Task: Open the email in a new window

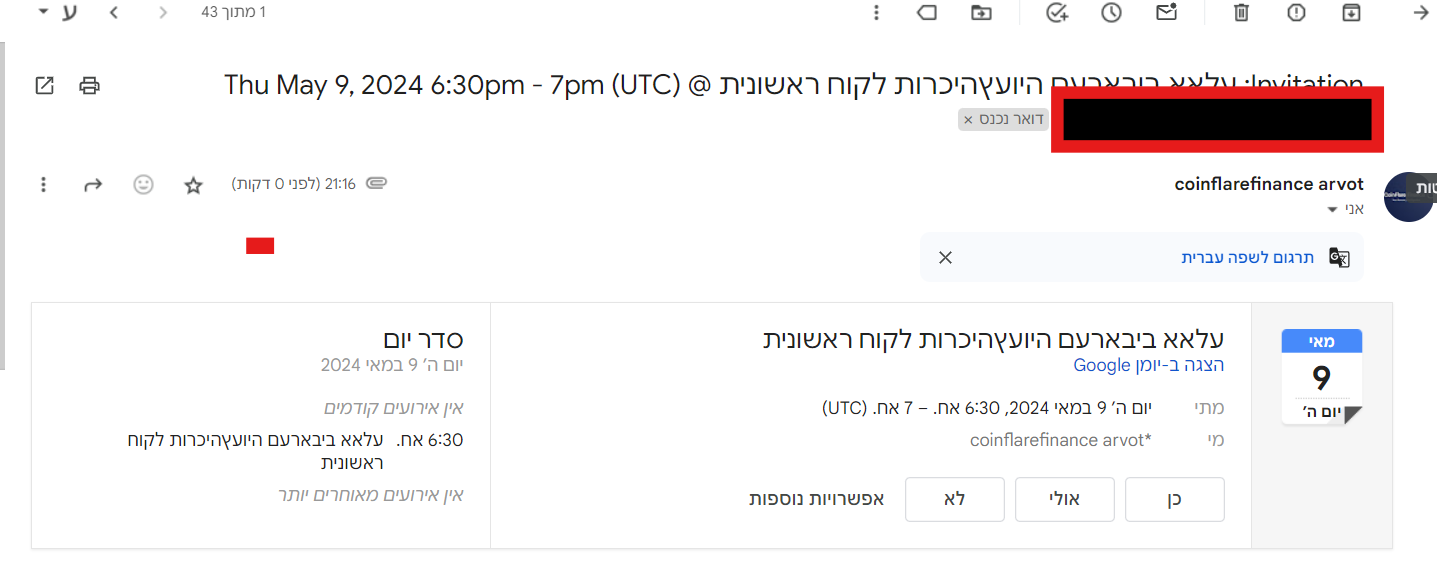Action: [44, 85]
